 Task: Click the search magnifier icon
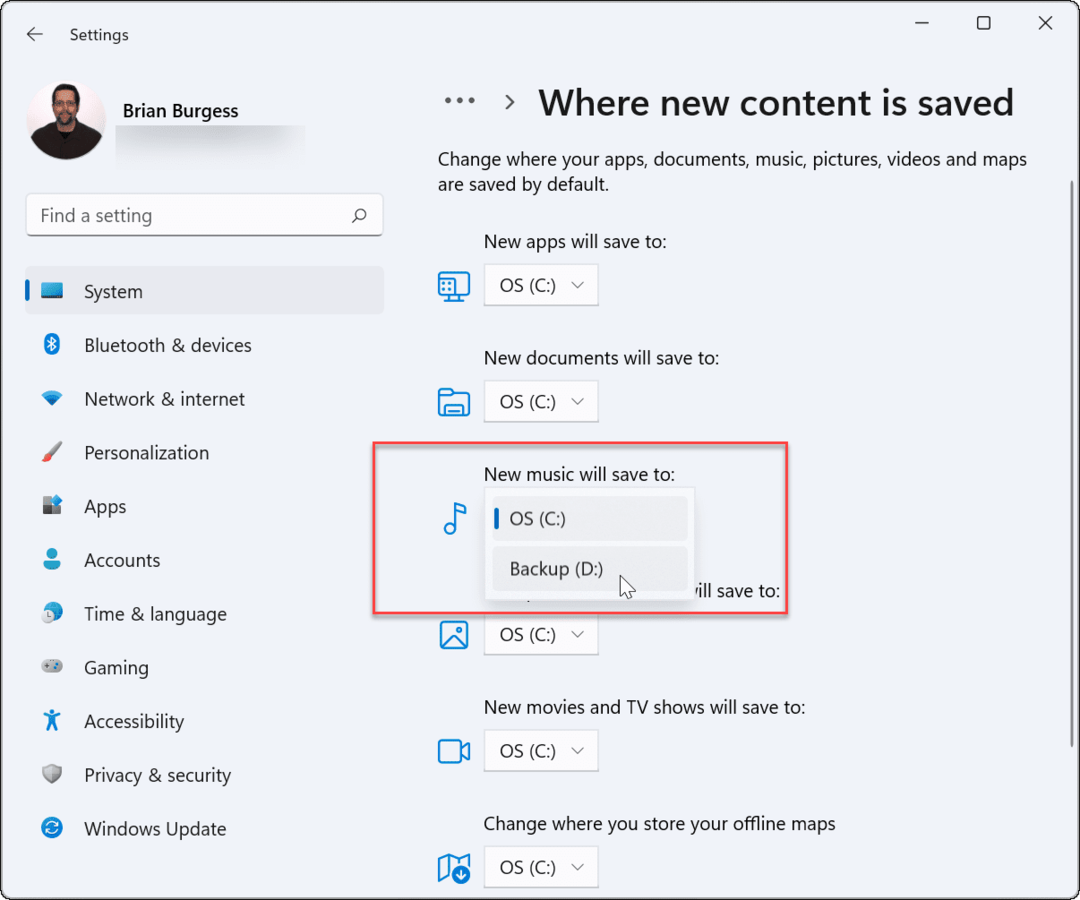pyautogui.click(x=359, y=215)
